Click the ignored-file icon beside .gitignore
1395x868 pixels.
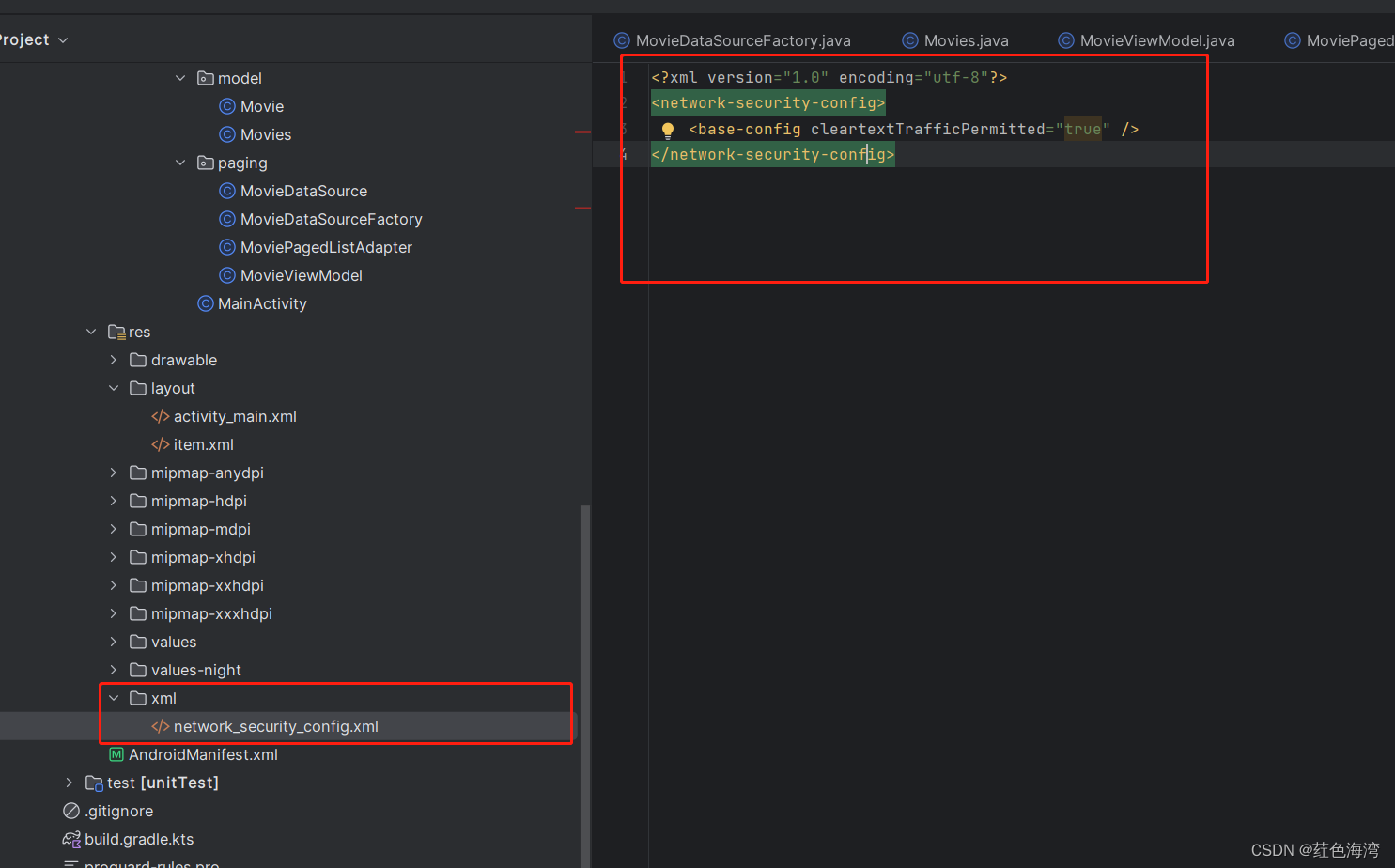pos(70,811)
